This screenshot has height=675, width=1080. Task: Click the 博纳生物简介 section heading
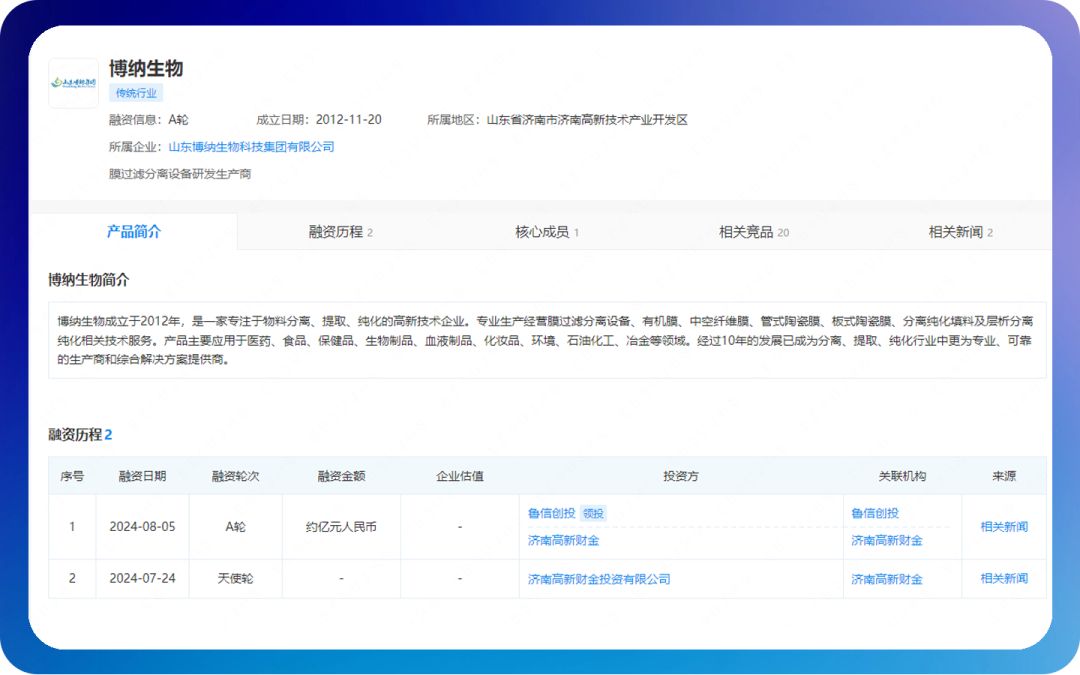(x=89, y=280)
